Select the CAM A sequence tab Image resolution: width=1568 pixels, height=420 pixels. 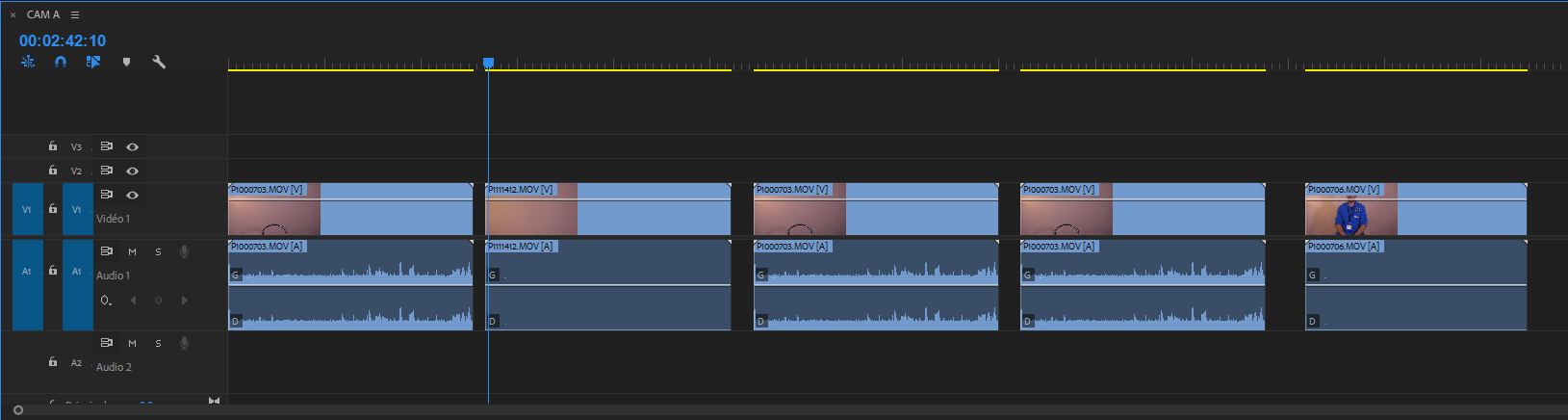pos(43,14)
